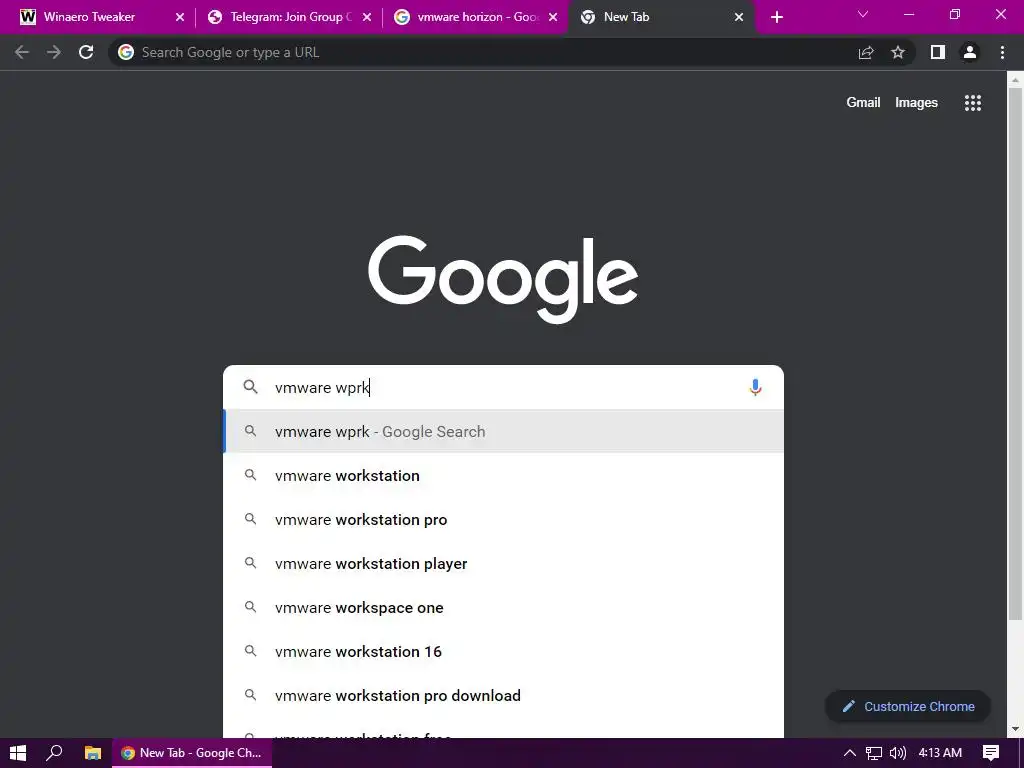Show hidden system tray icons

pyautogui.click(x=850, y=753)
